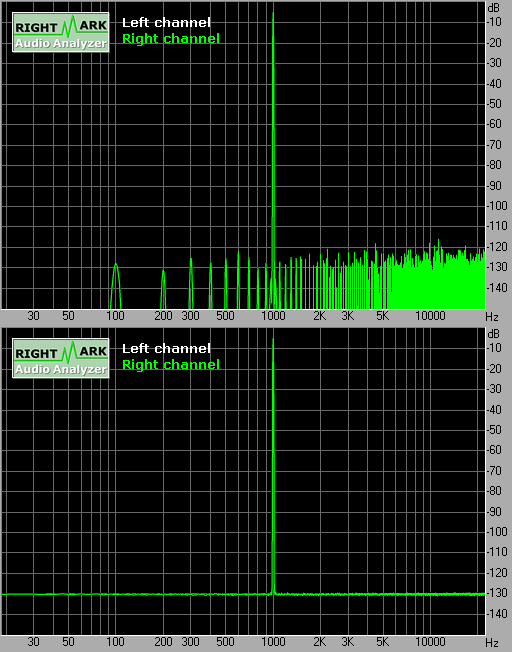Click the 200 Hz harmonic lobe in upper graph
This screenshot has height=652, width=512.
(163, 289)
